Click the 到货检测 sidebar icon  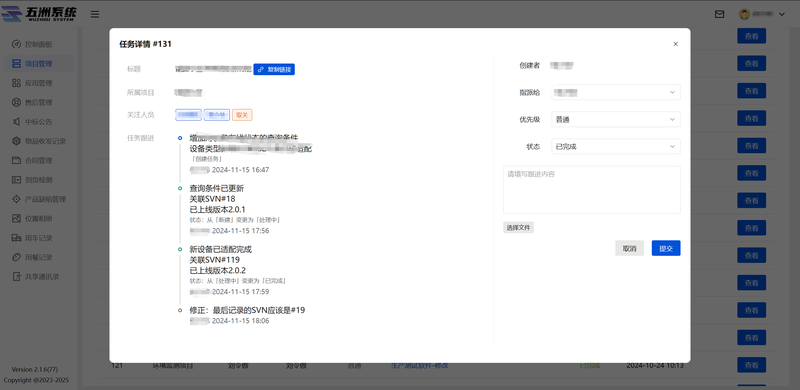pos(16,180)
